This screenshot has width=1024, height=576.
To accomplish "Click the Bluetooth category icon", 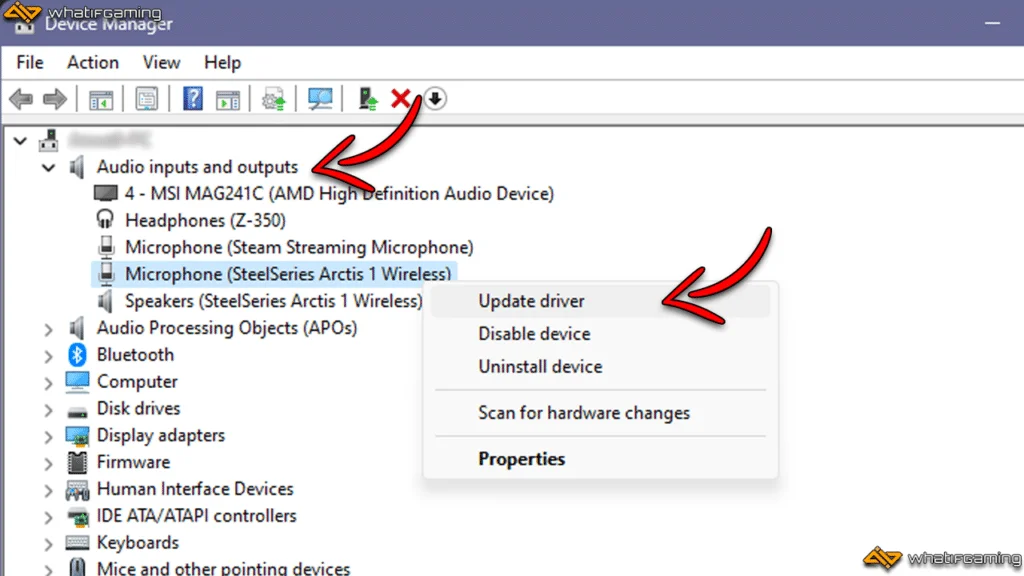I will coord(77,355).
